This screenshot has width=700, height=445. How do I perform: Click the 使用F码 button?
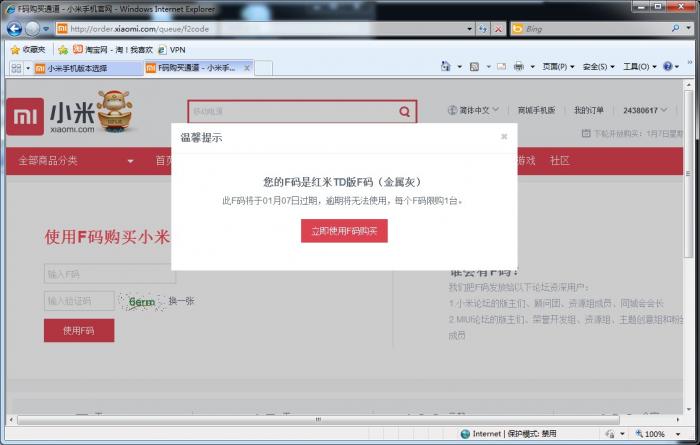coord(79,330)
